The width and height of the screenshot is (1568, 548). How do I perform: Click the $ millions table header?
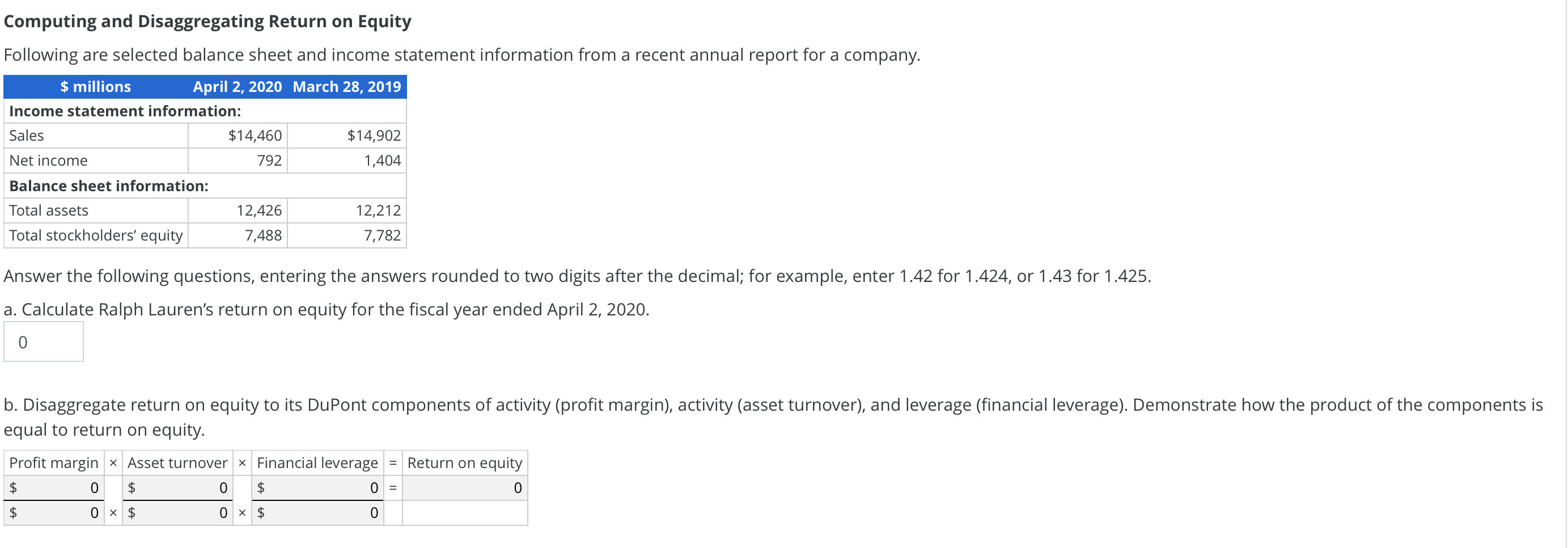point(95,86)
